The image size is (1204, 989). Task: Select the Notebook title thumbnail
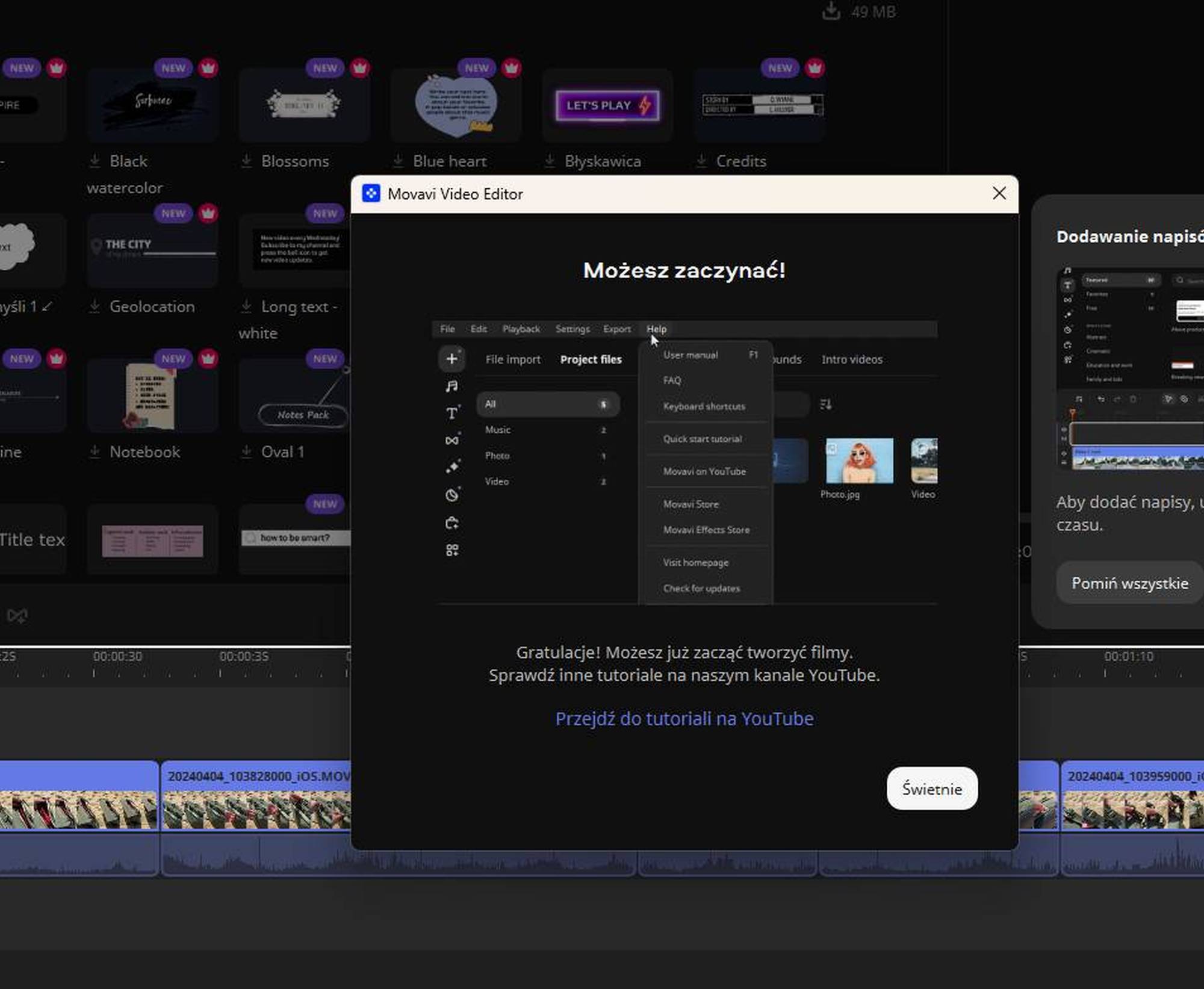[152, 395]
